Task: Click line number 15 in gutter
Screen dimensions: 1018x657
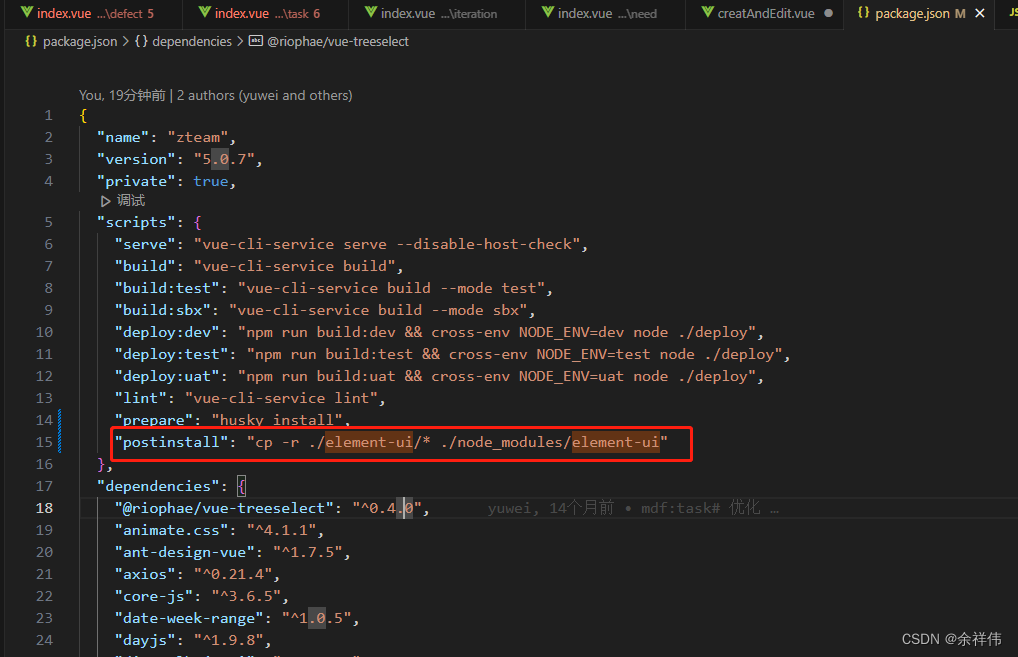Action: tap(44, 442)
